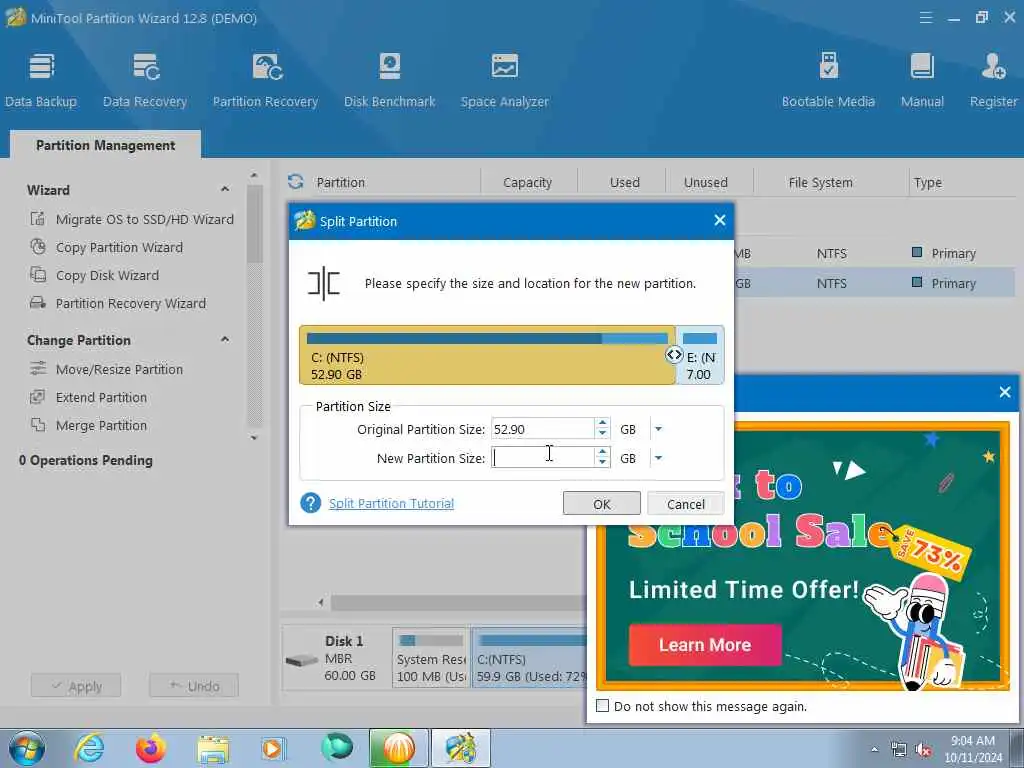The width and height of the screenshot is (1024, 768).
Task: Open the Windows Start menu
Action: 27,748
